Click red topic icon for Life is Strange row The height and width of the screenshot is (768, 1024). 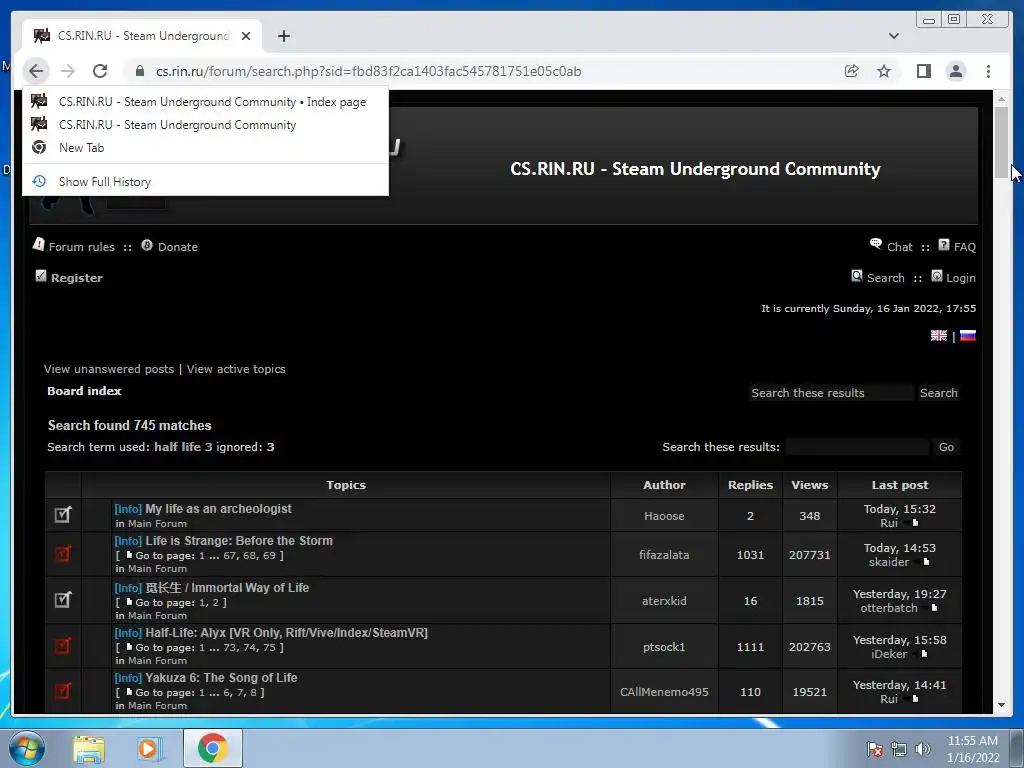(x=63, y=554)
